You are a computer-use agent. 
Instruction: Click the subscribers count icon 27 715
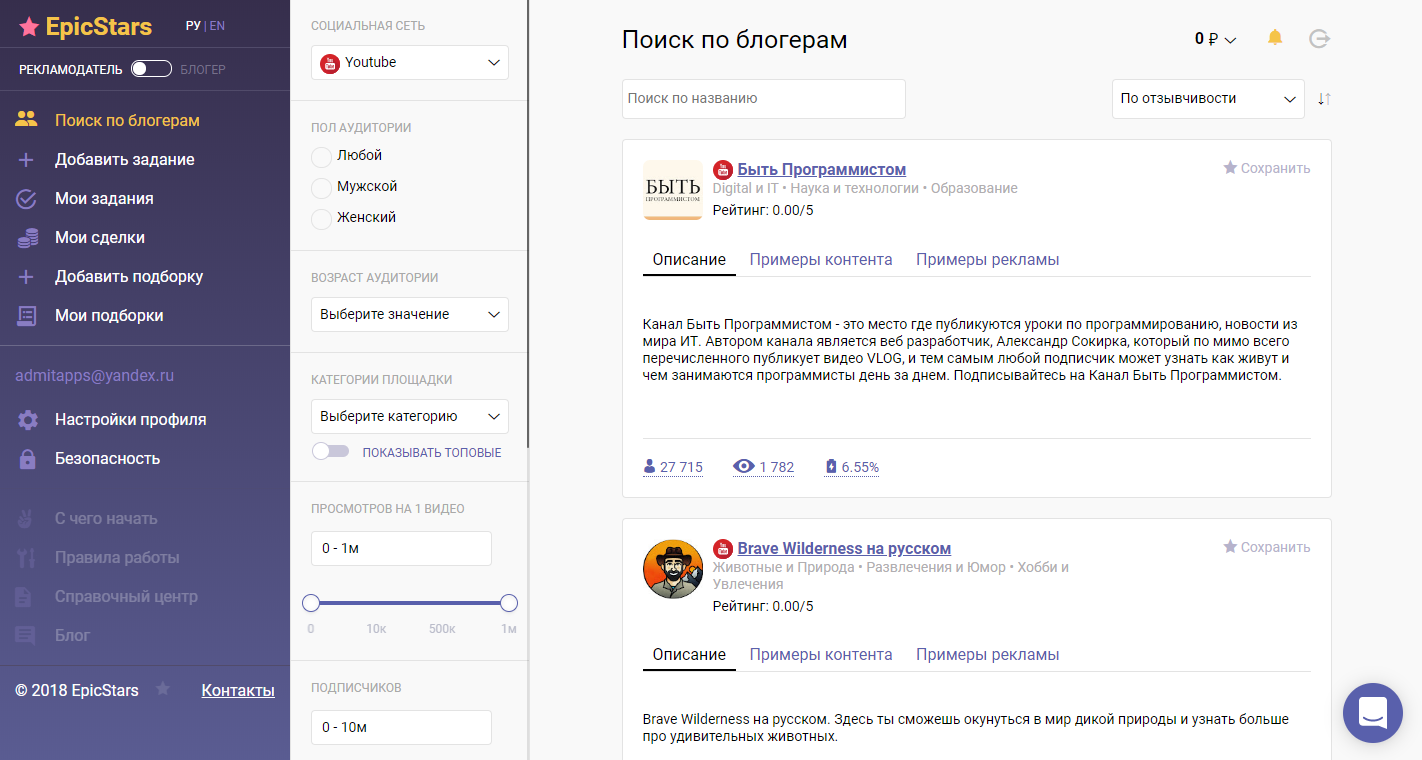(650, 467)
